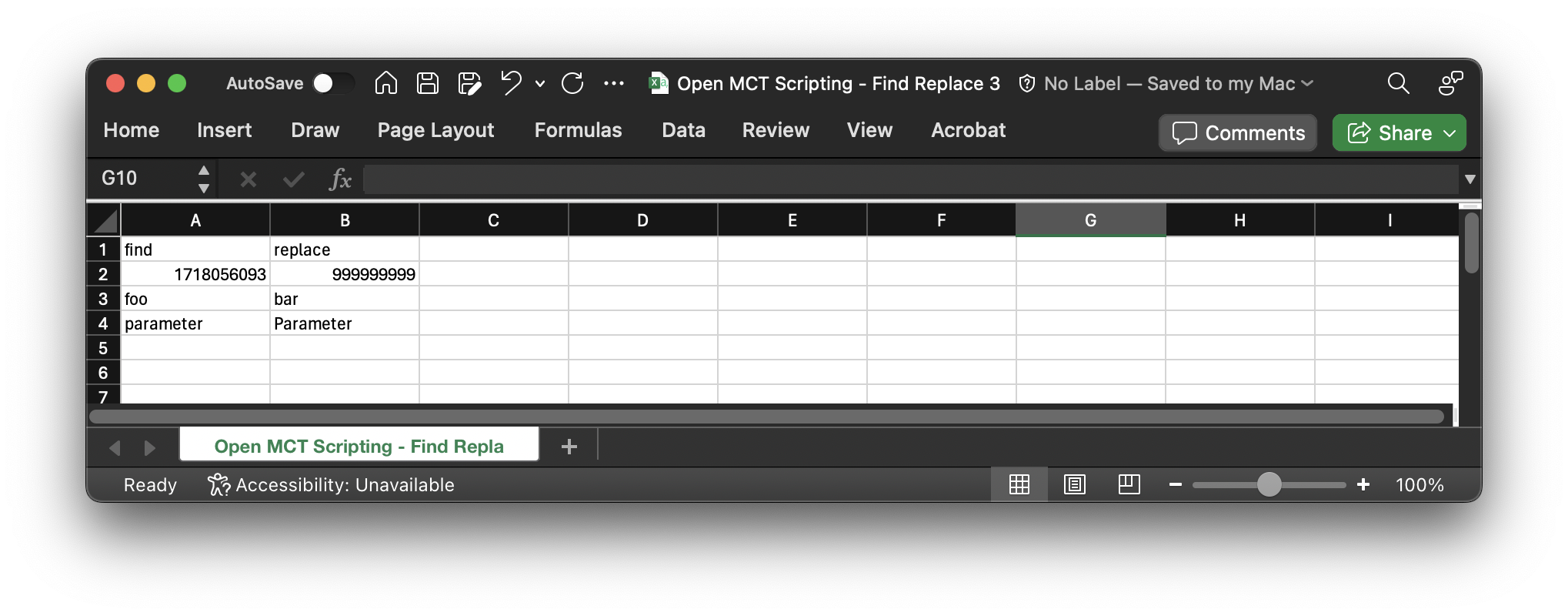Click the vertical scrollbar thumb
The width and height of the screenshot is (1568, 616).
pyautogui.click(x=1471, y=243)
